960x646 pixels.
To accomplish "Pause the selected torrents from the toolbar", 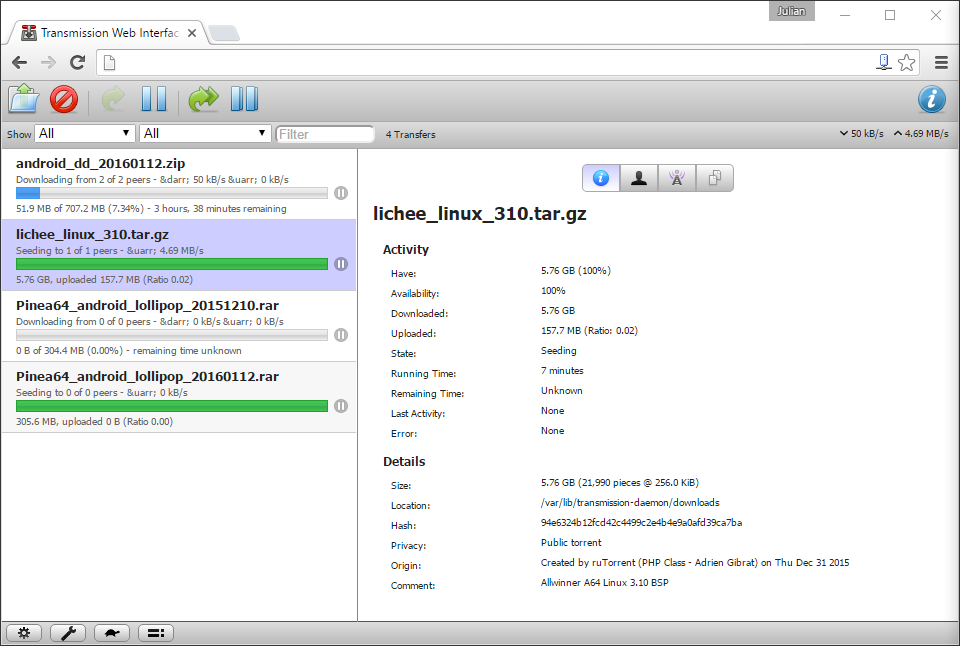I will [153, 99].
